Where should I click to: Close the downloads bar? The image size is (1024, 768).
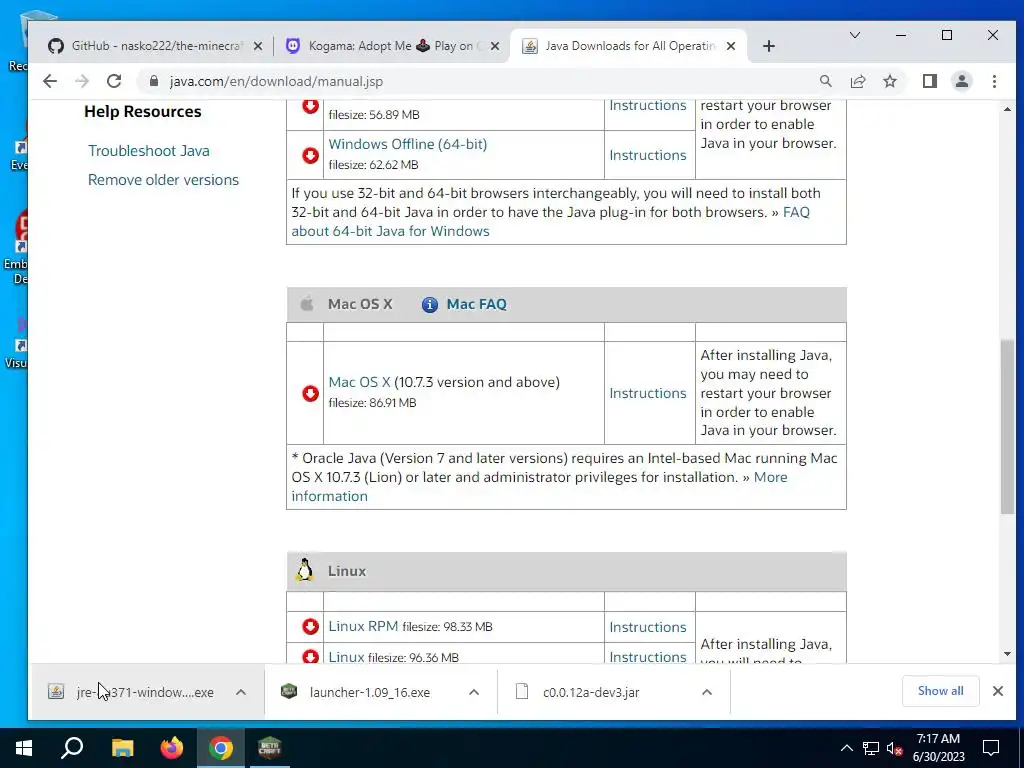997,691
